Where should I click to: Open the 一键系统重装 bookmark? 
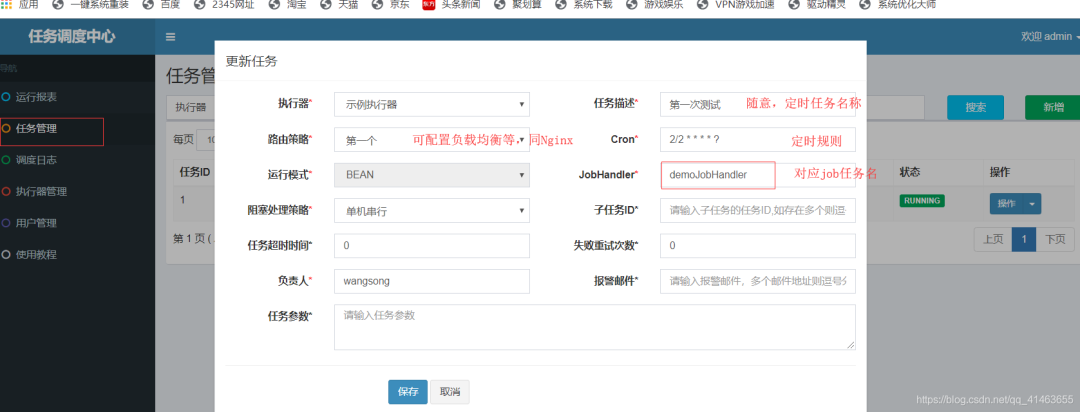pyautogui.click(x=91, y=5)
